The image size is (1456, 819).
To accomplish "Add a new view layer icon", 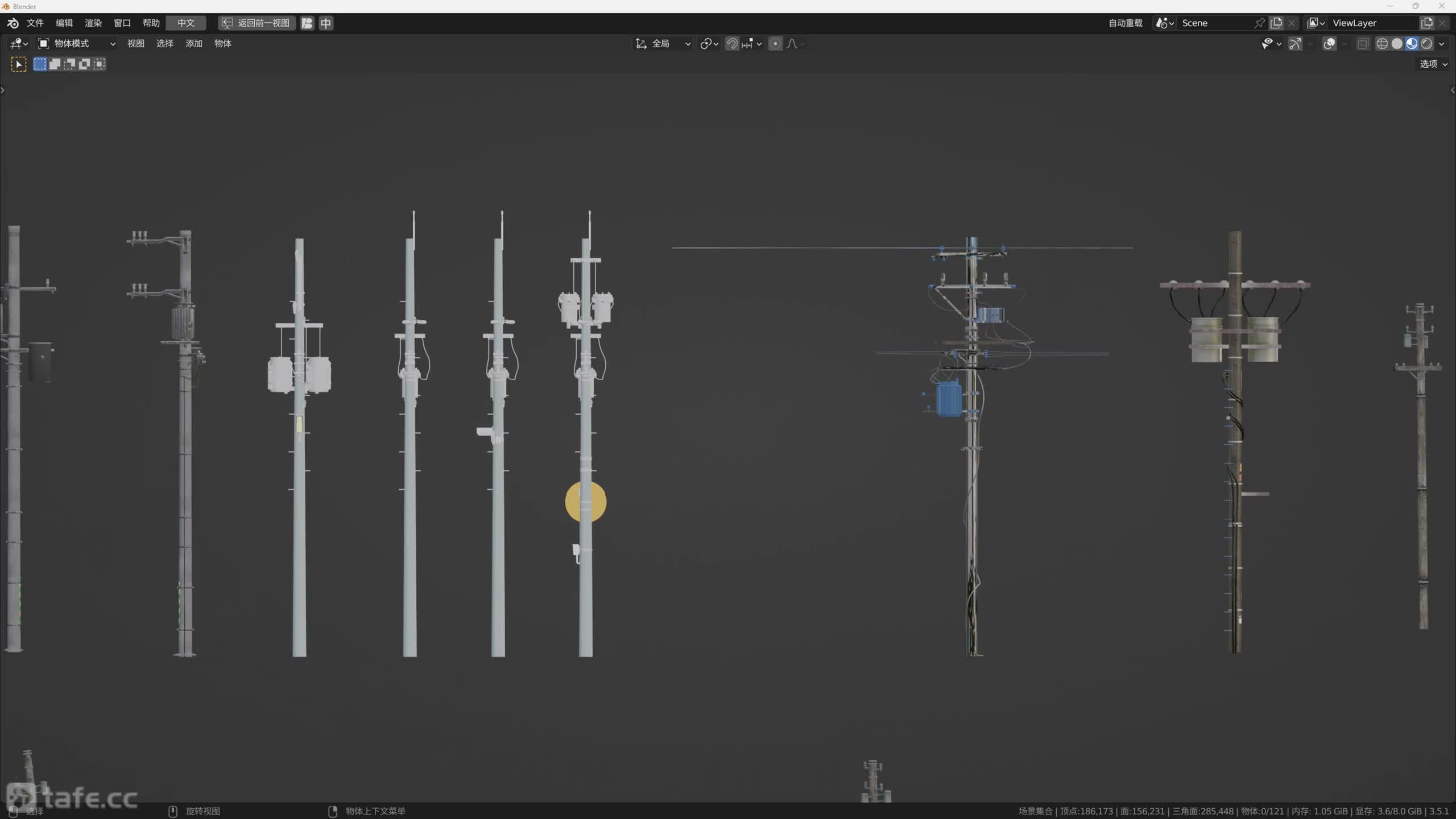I will [x=1426, y=23].
